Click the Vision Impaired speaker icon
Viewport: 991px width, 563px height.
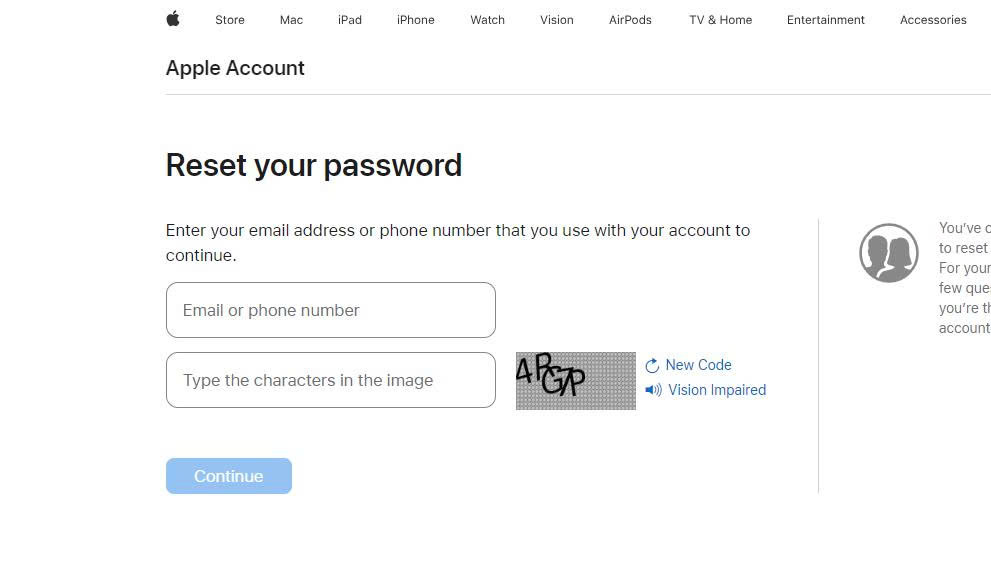click(x=654, y=390)
